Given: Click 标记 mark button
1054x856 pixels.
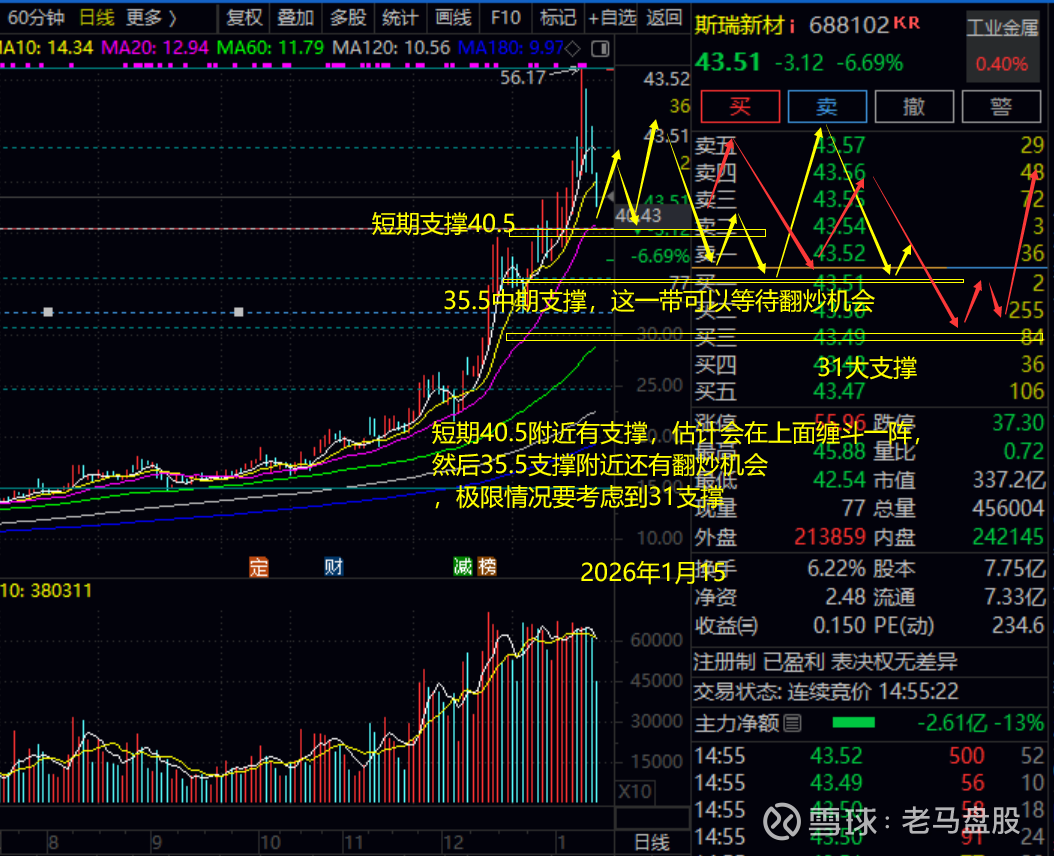Looking at the screenshot, I should click(x=558, y=17).
